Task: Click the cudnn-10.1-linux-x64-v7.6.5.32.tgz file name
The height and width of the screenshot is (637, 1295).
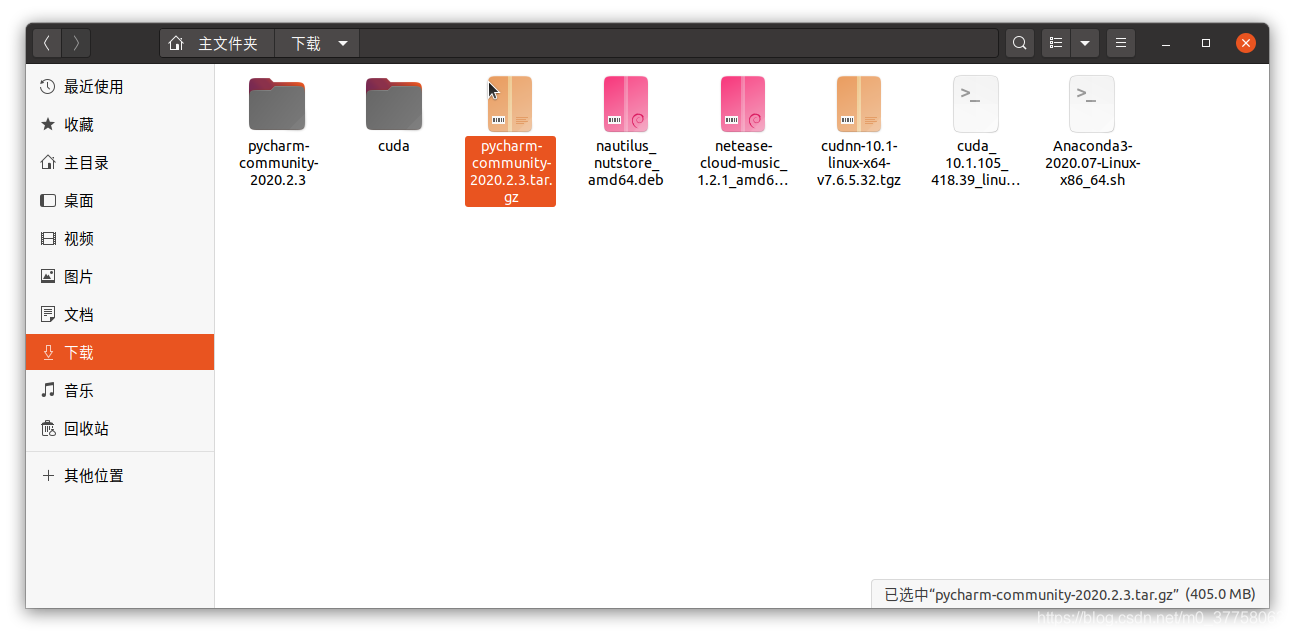Action: tap(859, 163)
